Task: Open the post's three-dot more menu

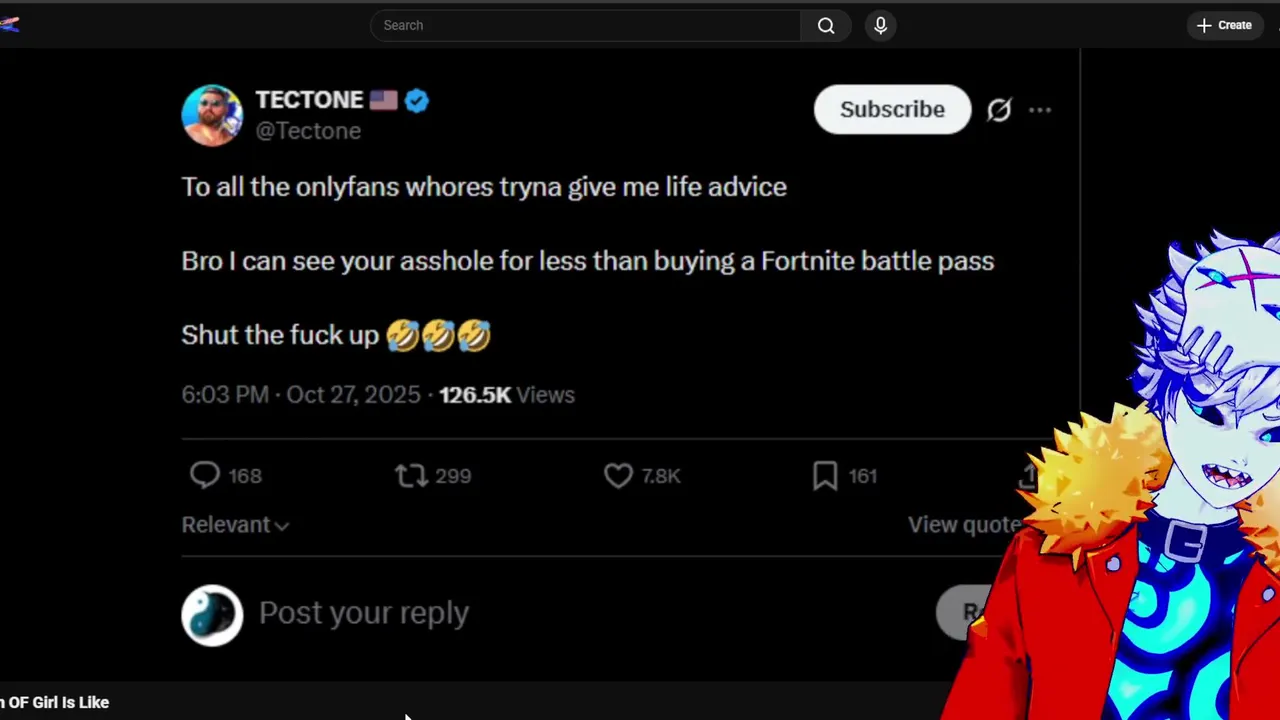Action: pyautogui.click(x=1040, y=110)
